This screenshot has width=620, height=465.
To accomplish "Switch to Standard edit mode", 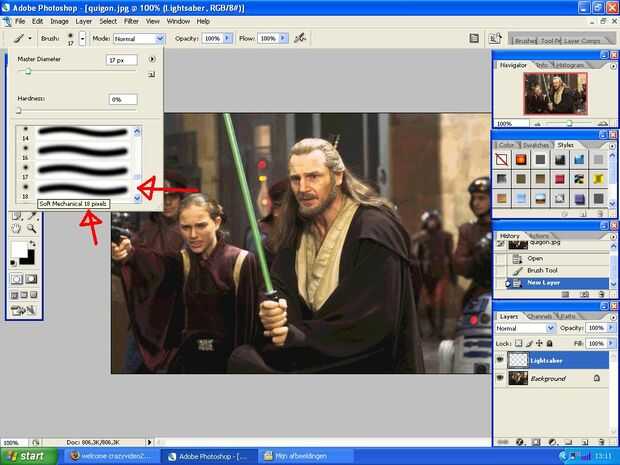I will pyautogui.click(x=17, y=280).
